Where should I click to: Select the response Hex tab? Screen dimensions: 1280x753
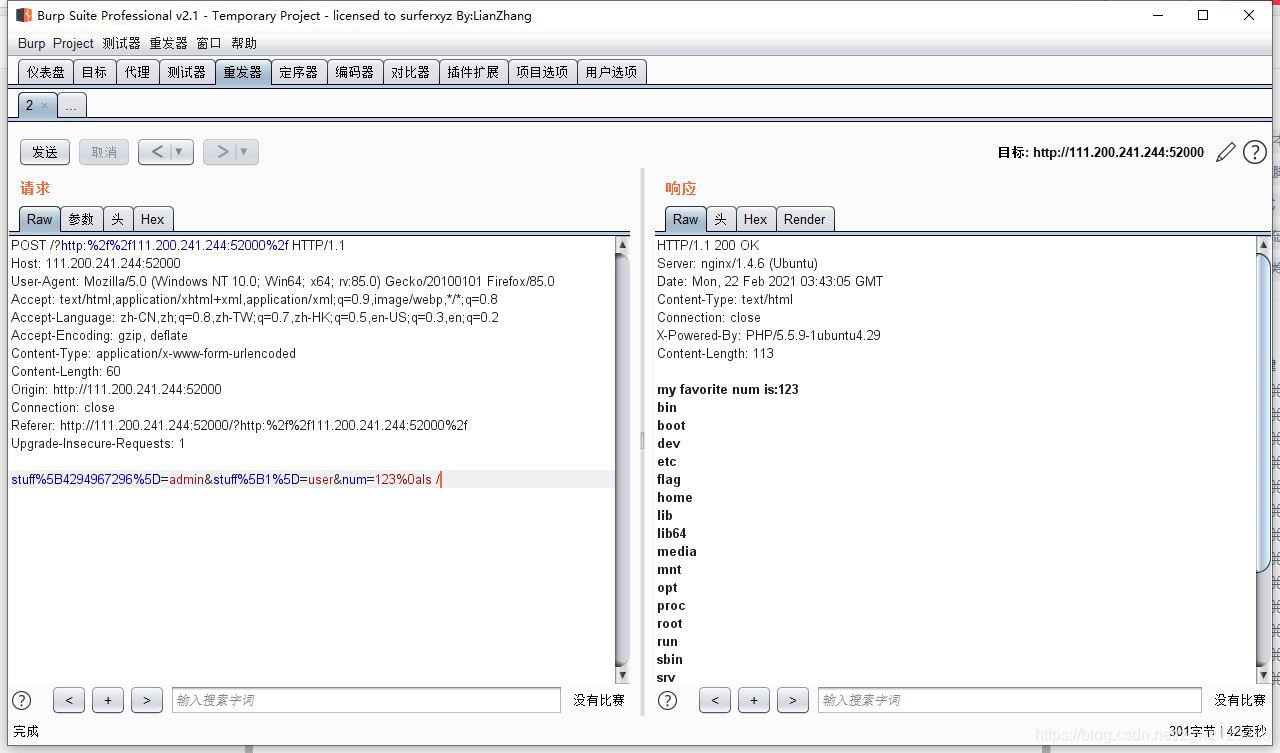756,219
